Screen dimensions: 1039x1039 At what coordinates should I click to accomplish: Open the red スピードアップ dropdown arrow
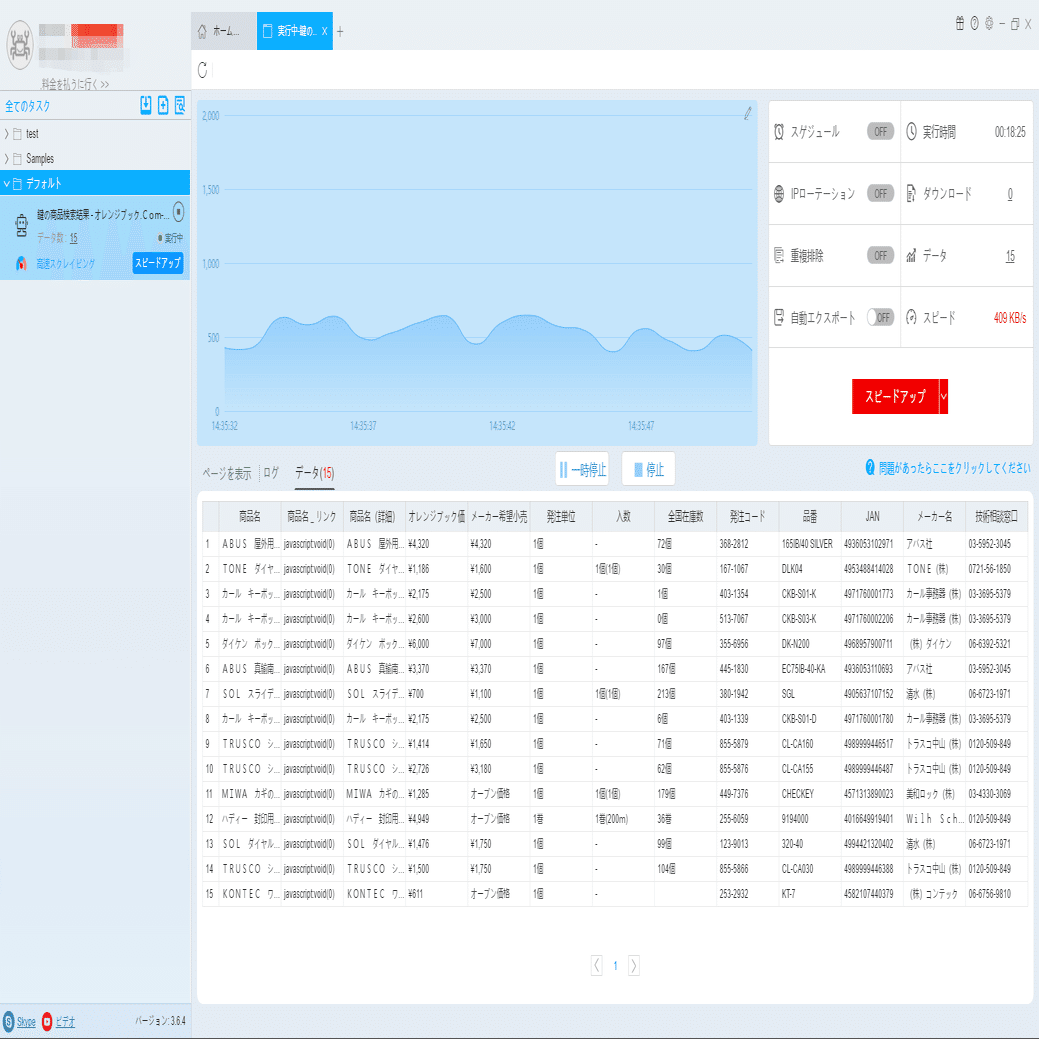point(944,396)
